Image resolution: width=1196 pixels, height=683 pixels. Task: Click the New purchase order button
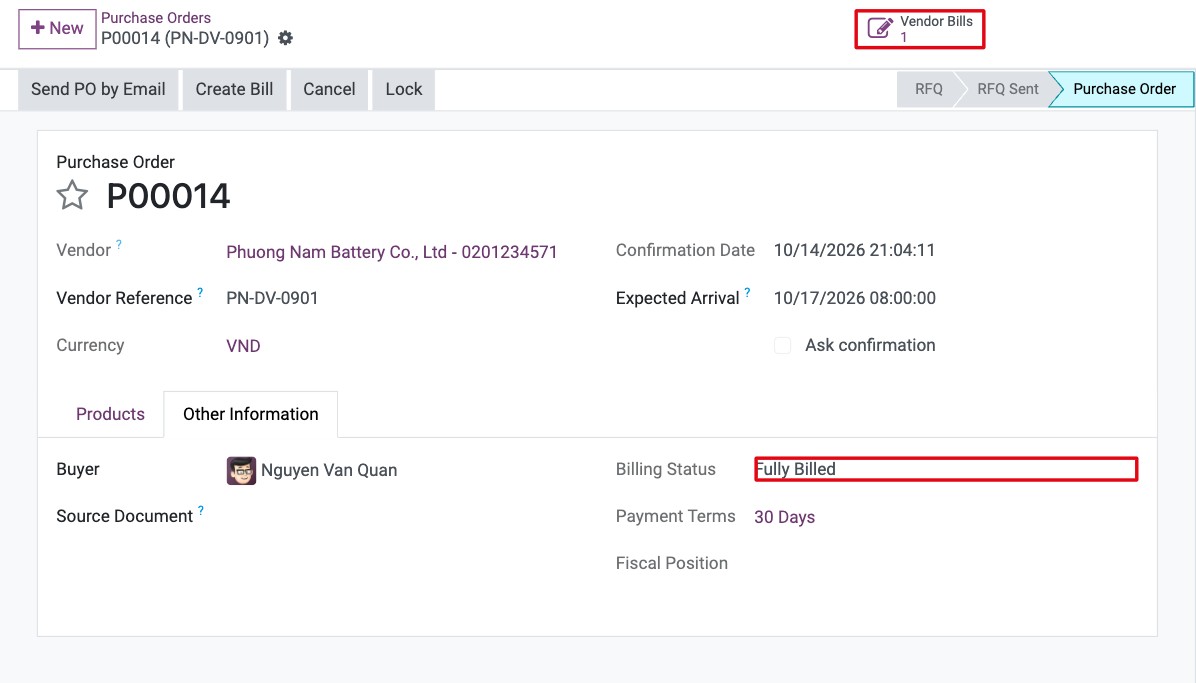click(x=57, y=29)
